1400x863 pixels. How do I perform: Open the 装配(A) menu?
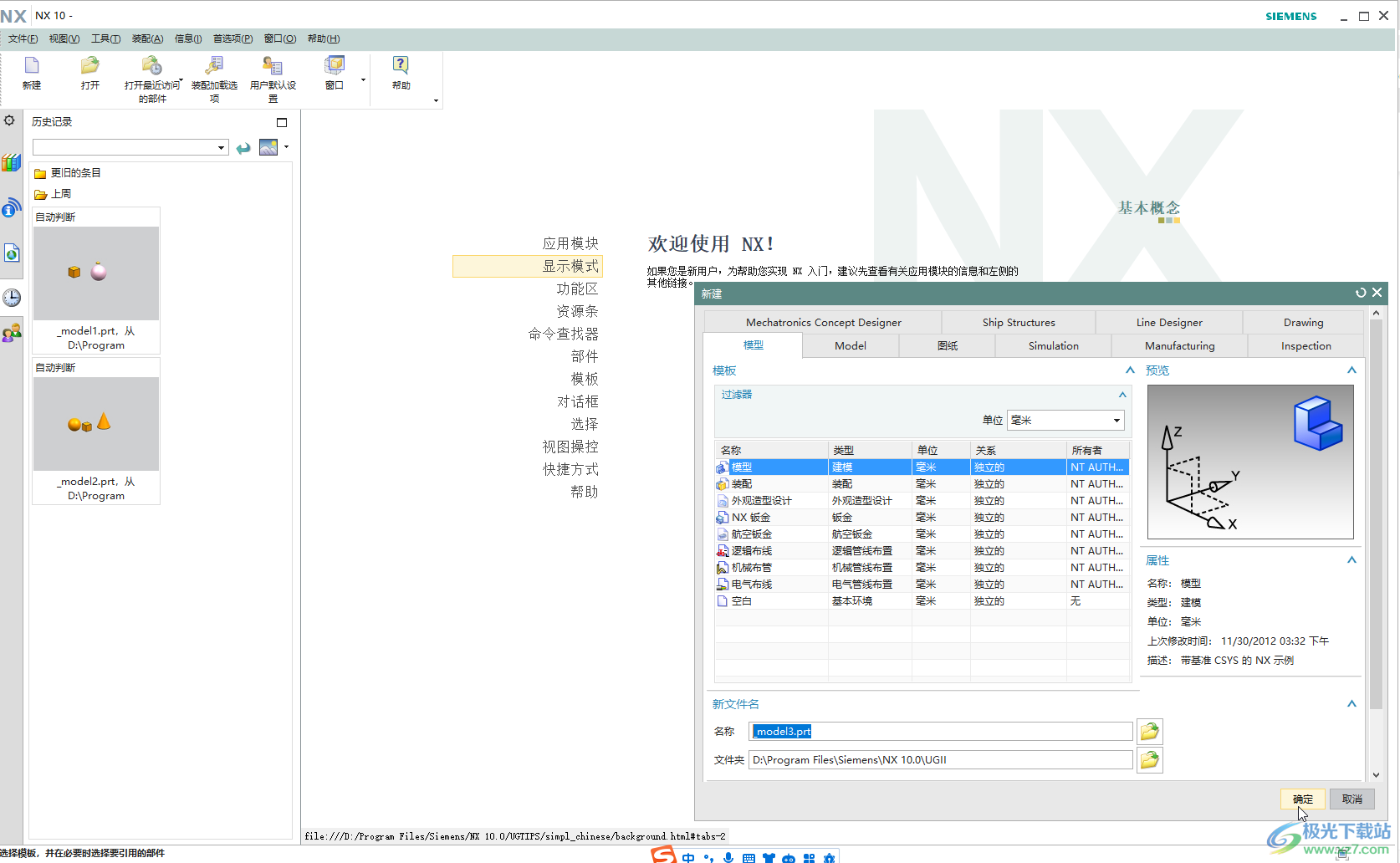[148, 38]
